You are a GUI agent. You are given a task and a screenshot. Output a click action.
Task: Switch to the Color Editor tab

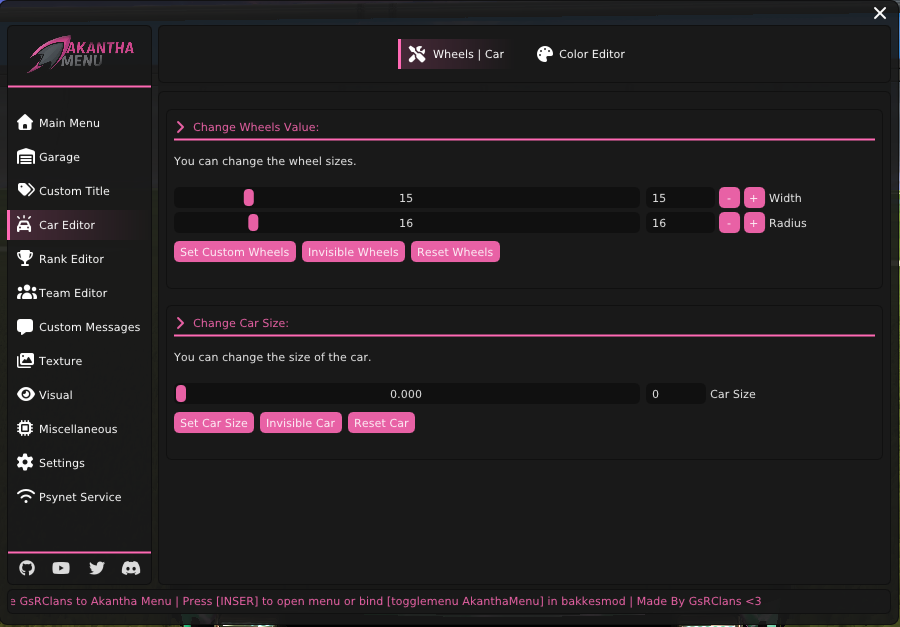pos(581,54)
